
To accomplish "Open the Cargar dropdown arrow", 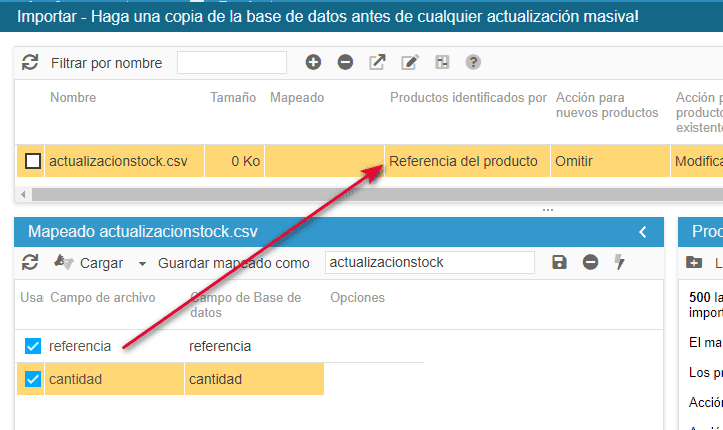I will 142,263.
